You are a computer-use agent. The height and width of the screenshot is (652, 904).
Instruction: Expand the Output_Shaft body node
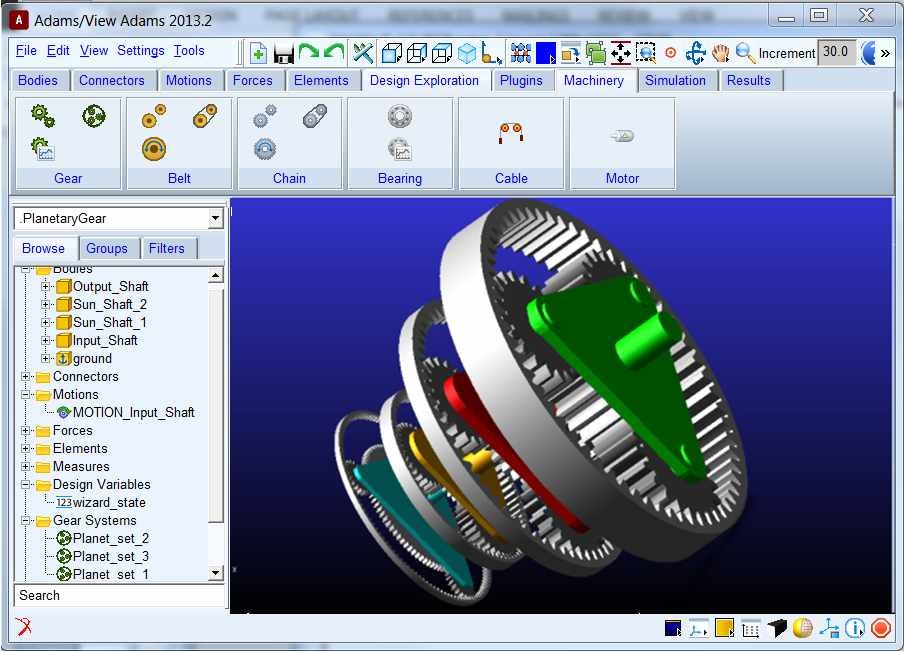(45, 287)
